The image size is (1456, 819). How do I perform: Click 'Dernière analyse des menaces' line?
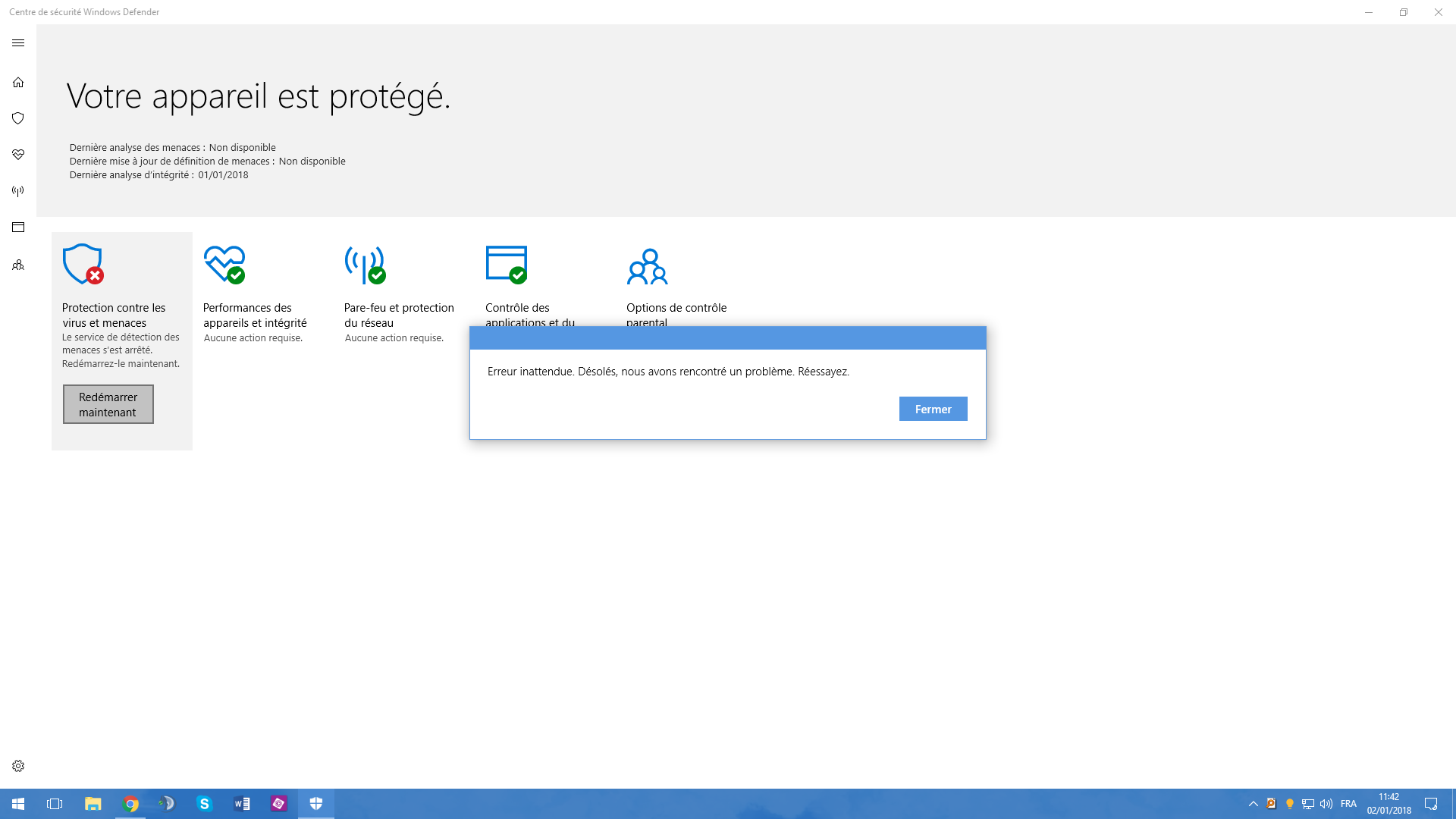[173, 148]
